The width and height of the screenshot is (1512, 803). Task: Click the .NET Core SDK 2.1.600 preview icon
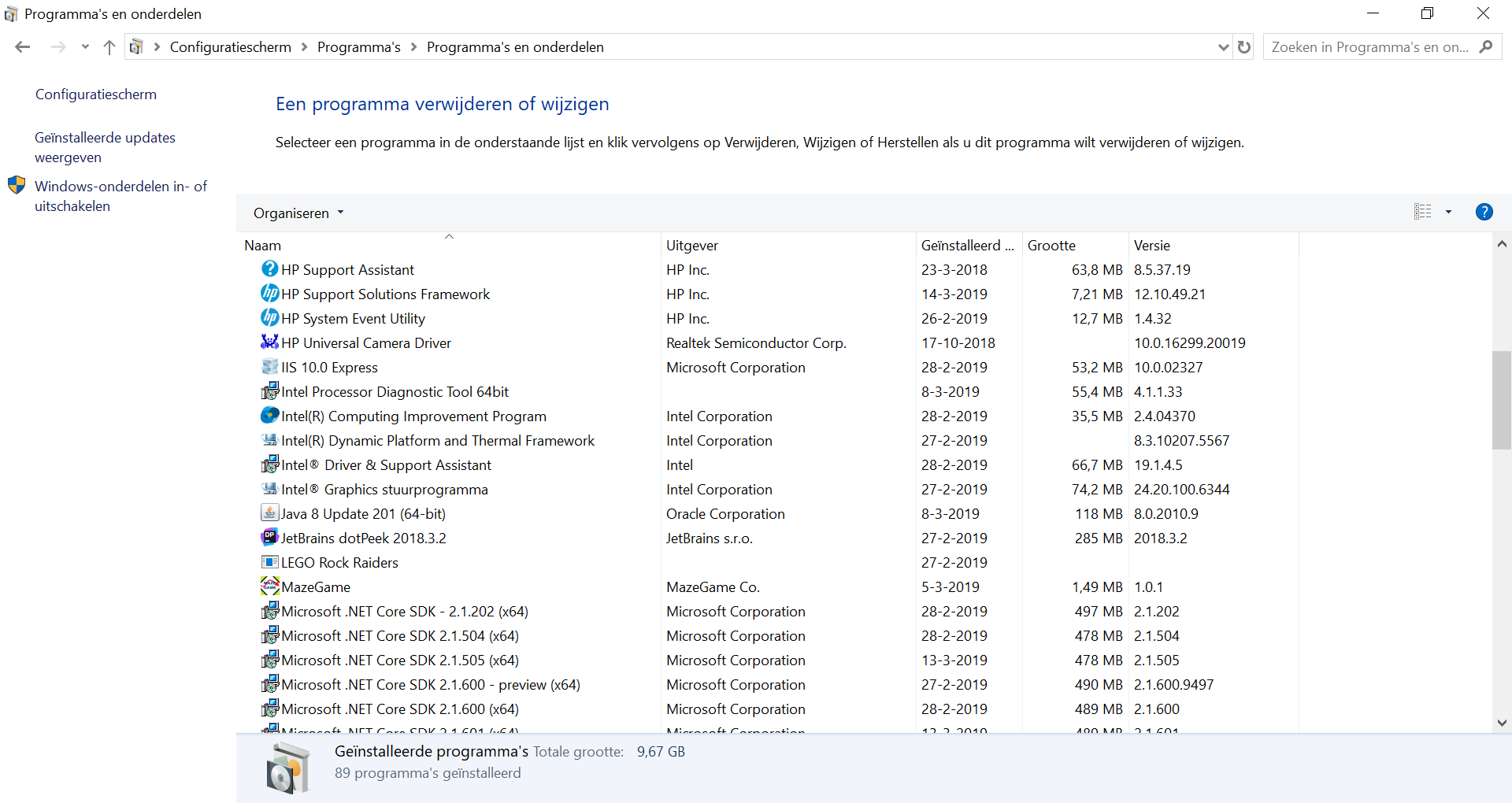(x=269, y=684)
